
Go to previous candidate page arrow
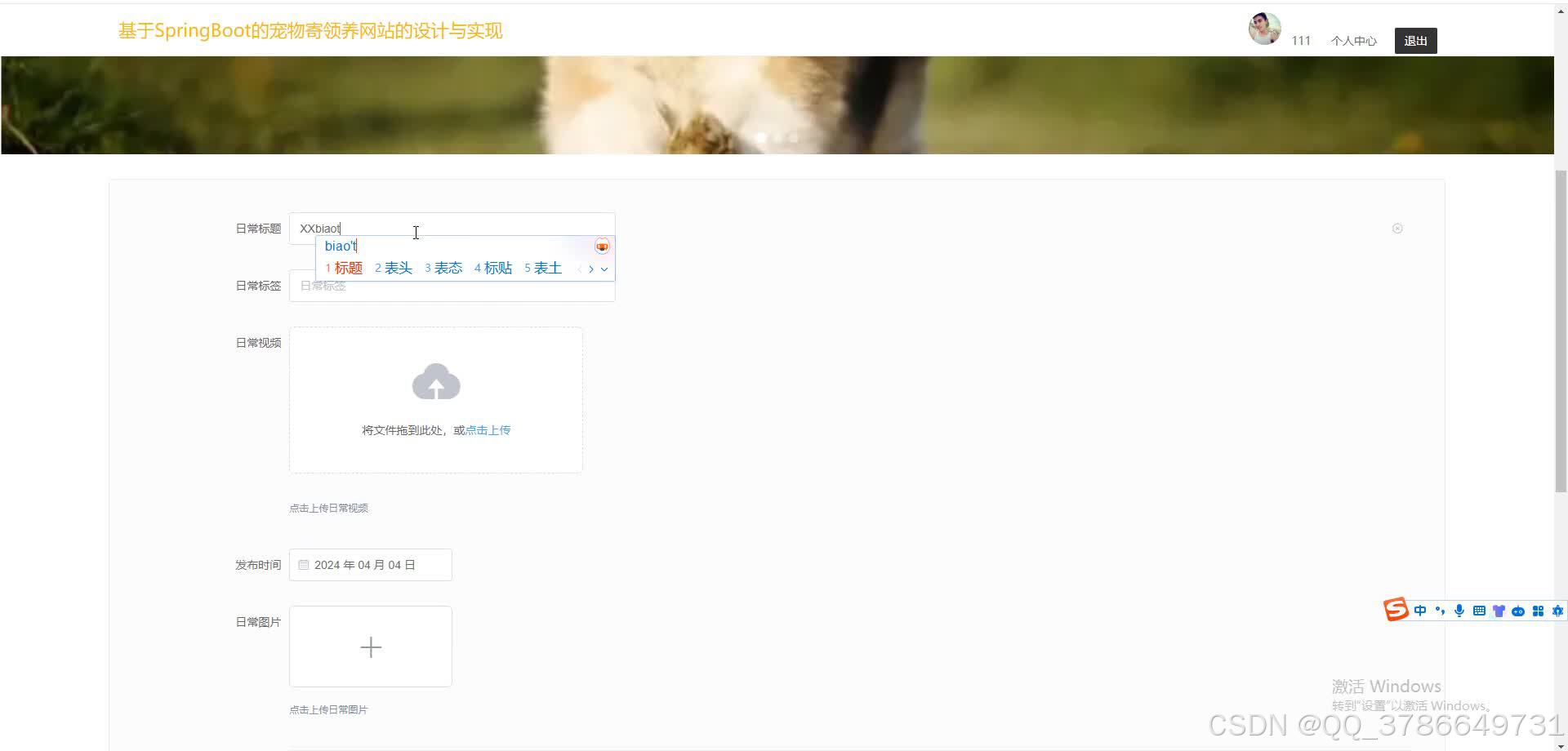(580, 269)
